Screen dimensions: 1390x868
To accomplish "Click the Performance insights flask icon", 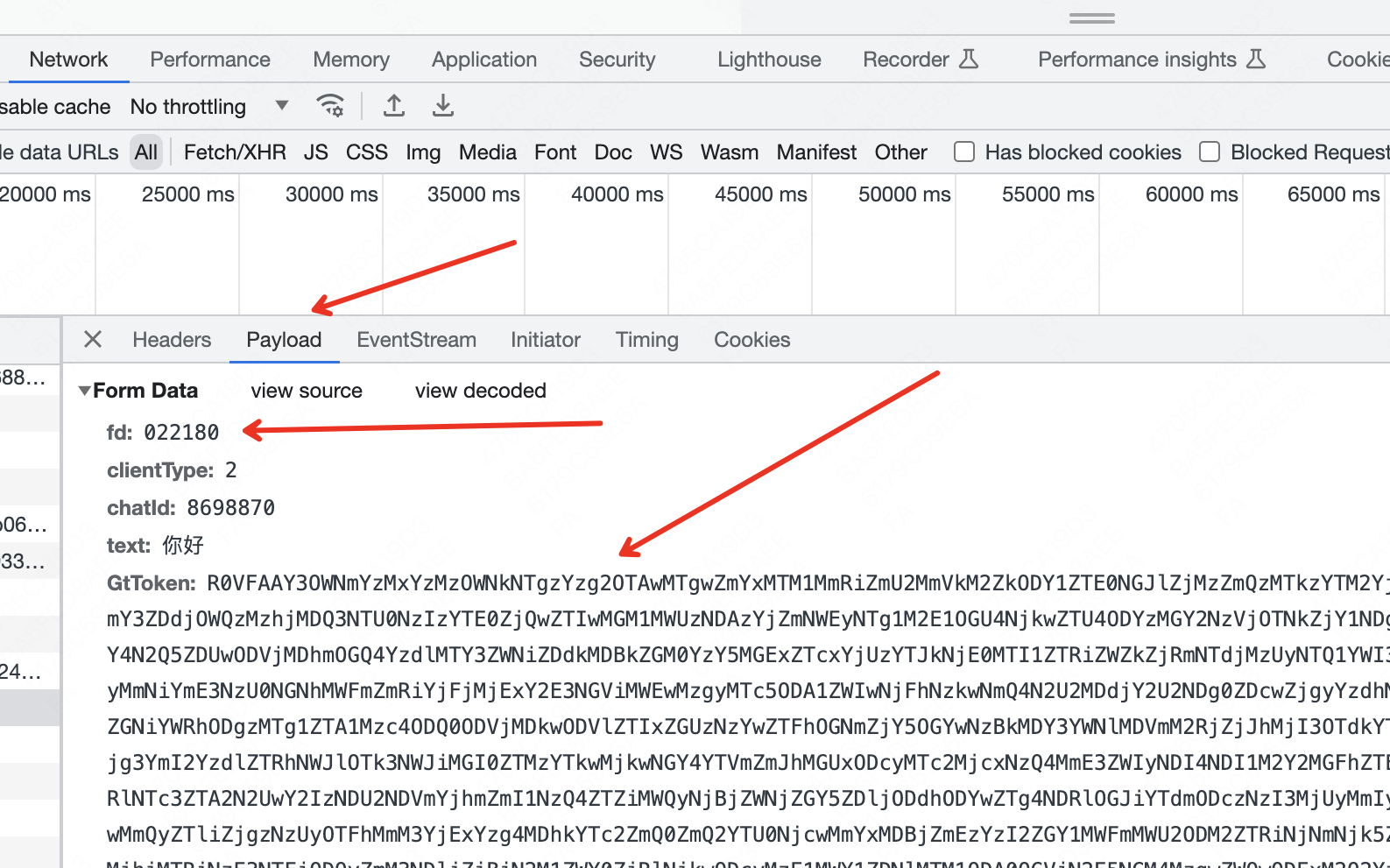I will pyautogui.click(x=1256, y=60).
